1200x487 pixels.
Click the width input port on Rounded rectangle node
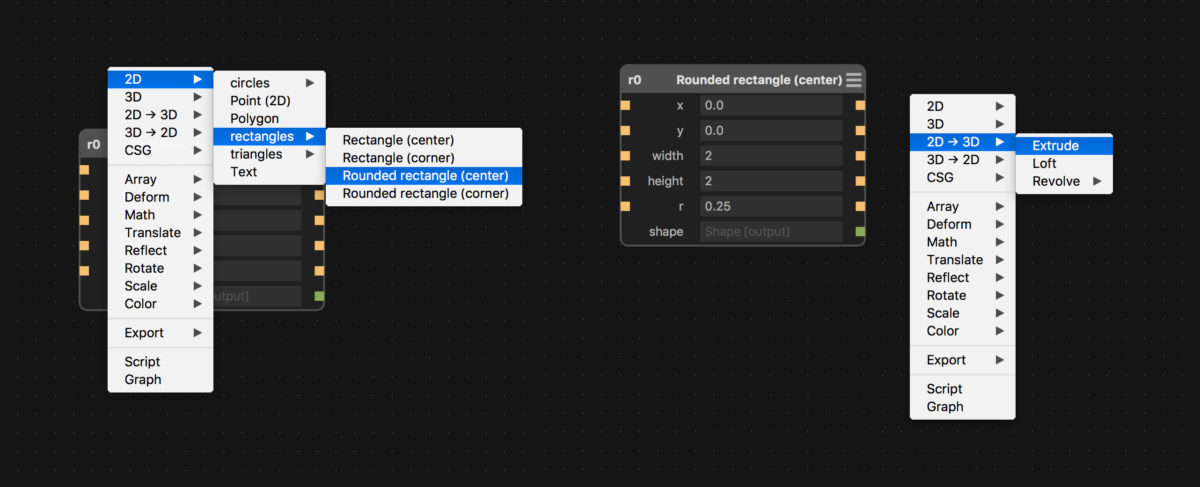click(625, 155)
